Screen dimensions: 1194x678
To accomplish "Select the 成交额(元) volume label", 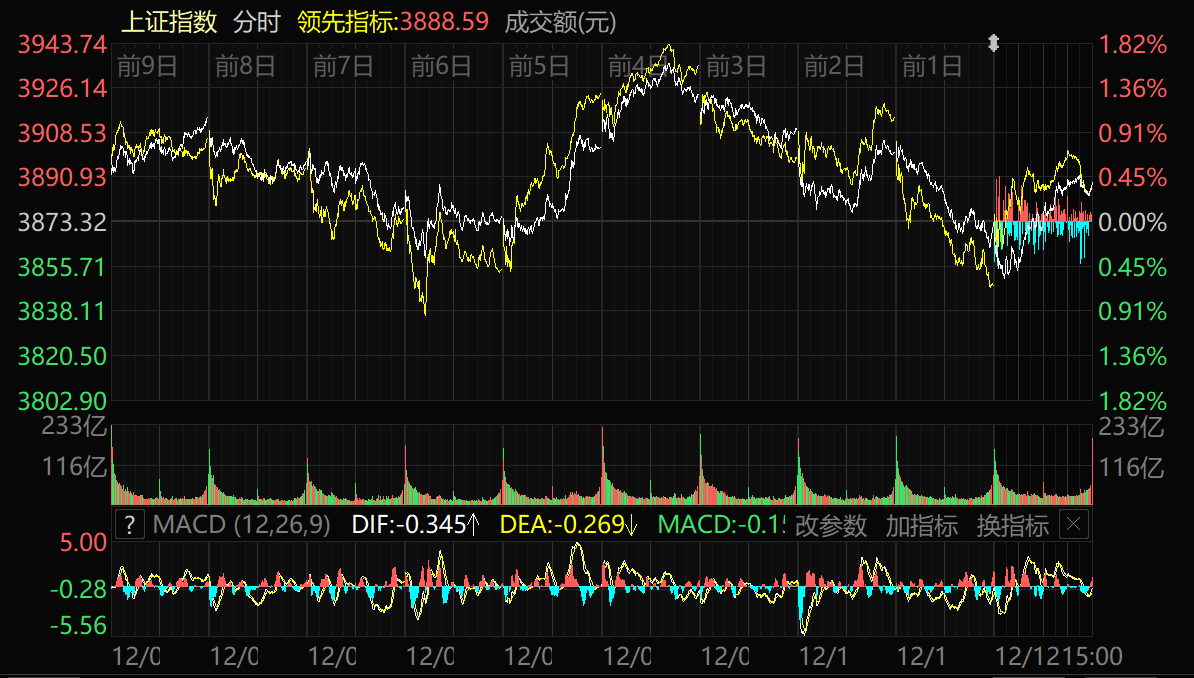I will pos(560,21).
